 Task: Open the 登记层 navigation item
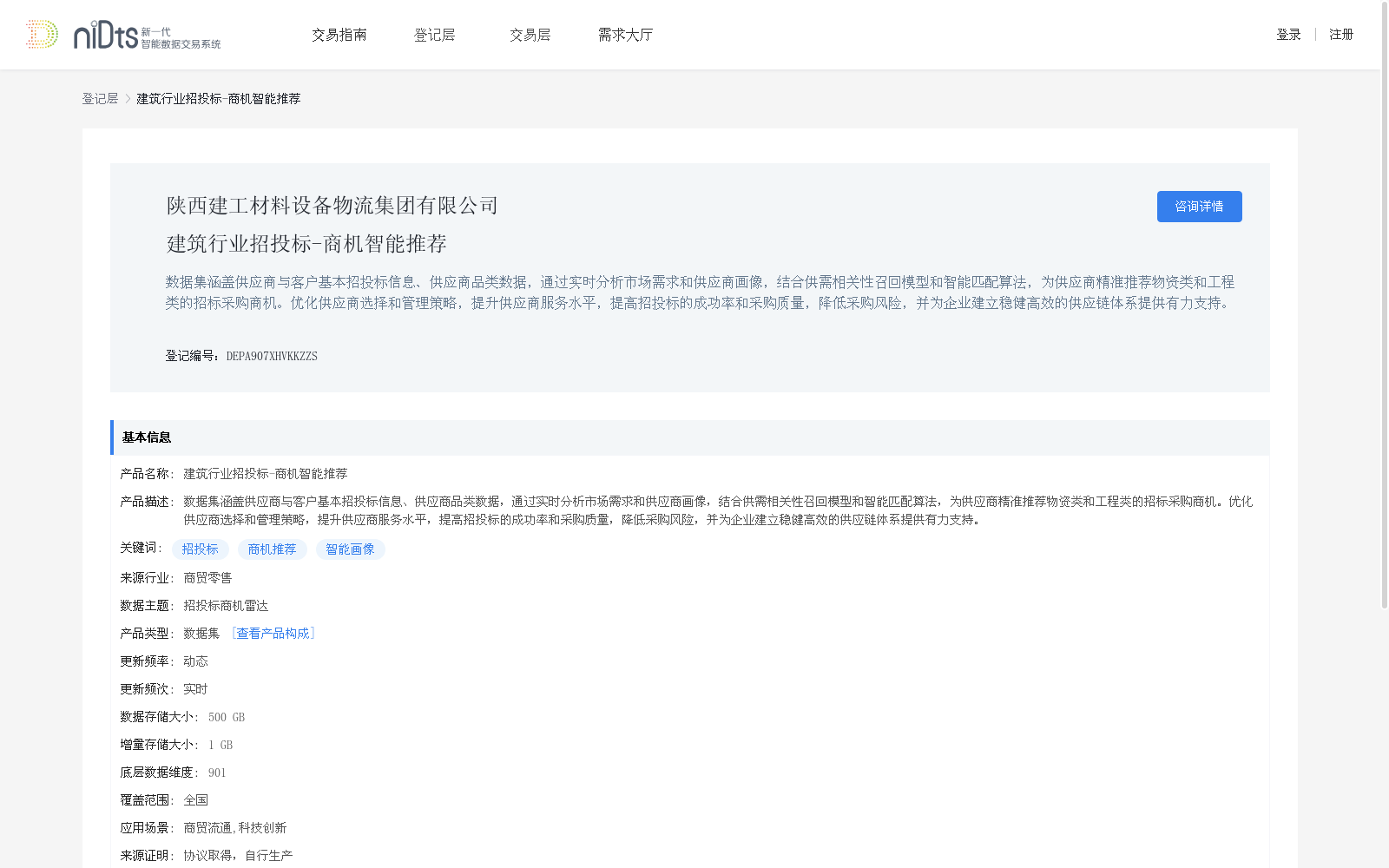click(x=435, y=35)
